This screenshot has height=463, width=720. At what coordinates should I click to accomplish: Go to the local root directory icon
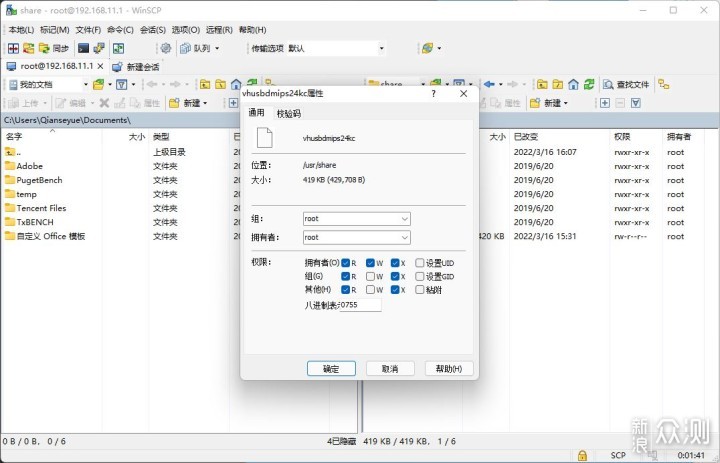(220, 85)
